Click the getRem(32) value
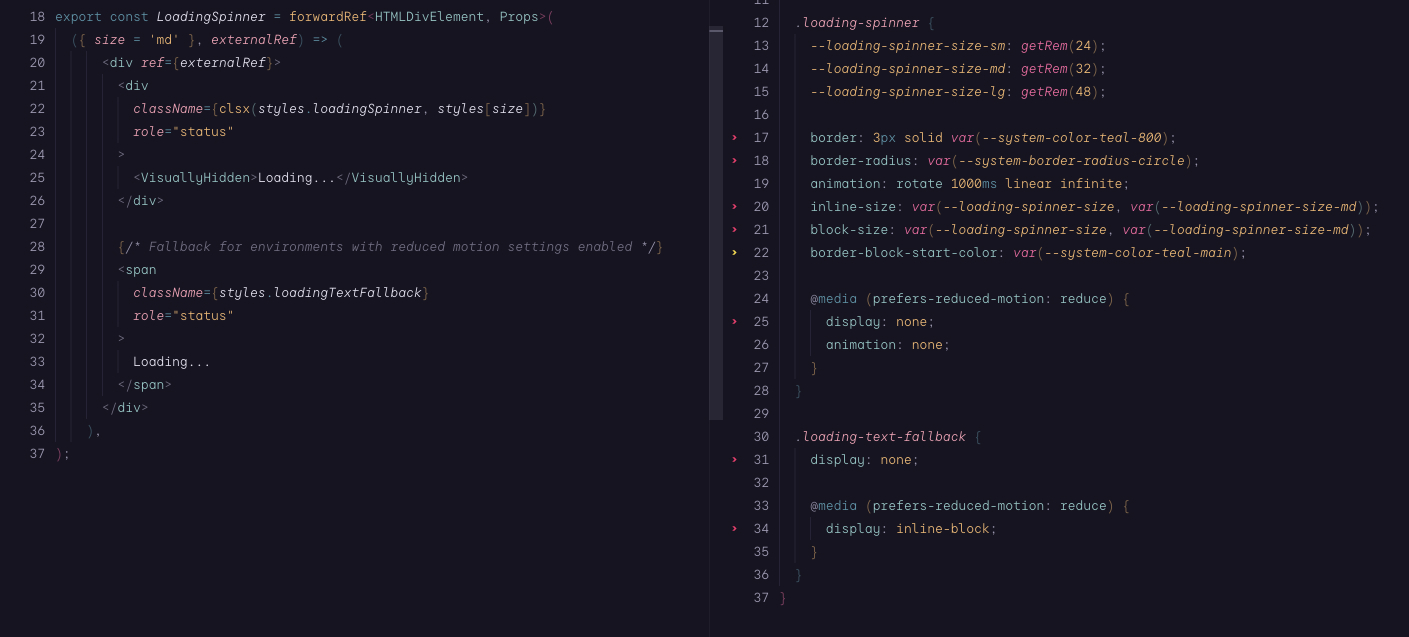The height and width of the screenshot is (637, 1409). pos(1059,68)
